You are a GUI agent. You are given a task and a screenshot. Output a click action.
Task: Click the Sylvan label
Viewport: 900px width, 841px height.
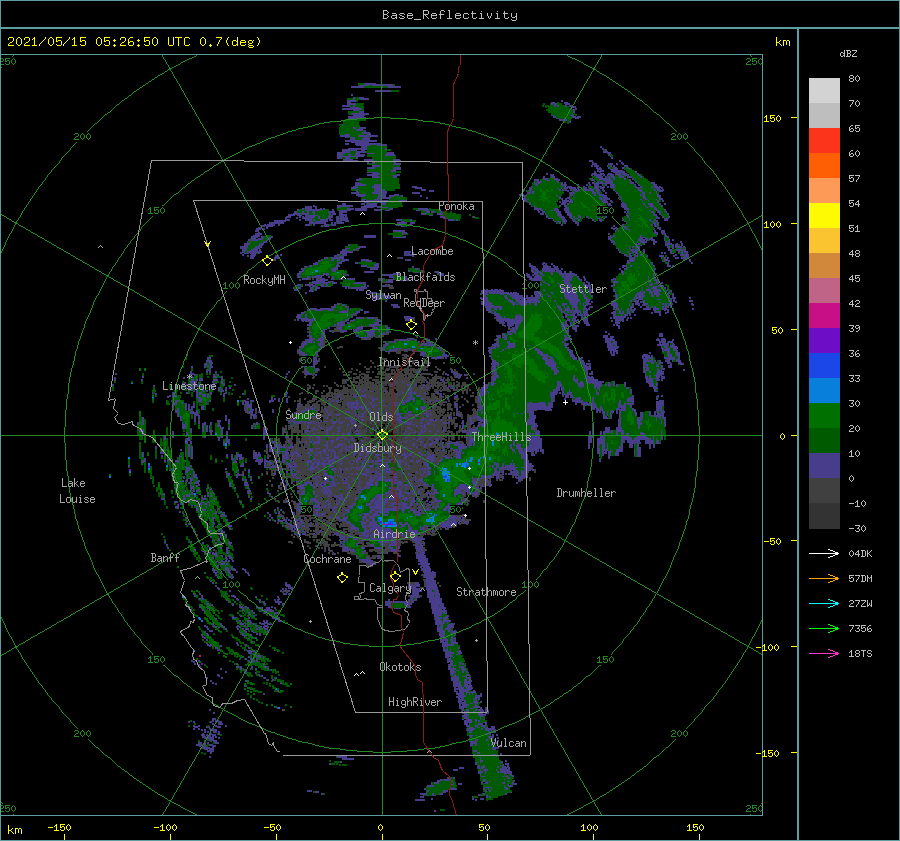383,295
